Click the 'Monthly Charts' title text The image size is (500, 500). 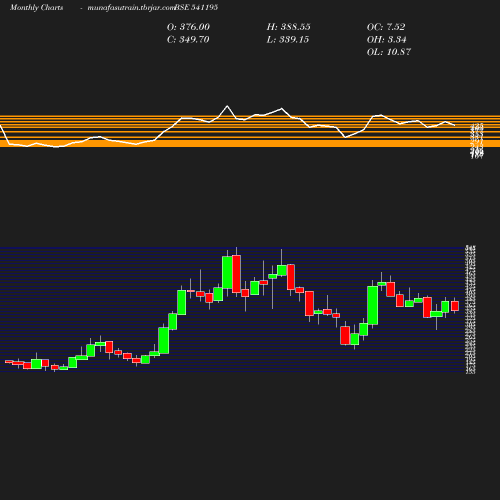pyautogui.click(x=36, y=8)
